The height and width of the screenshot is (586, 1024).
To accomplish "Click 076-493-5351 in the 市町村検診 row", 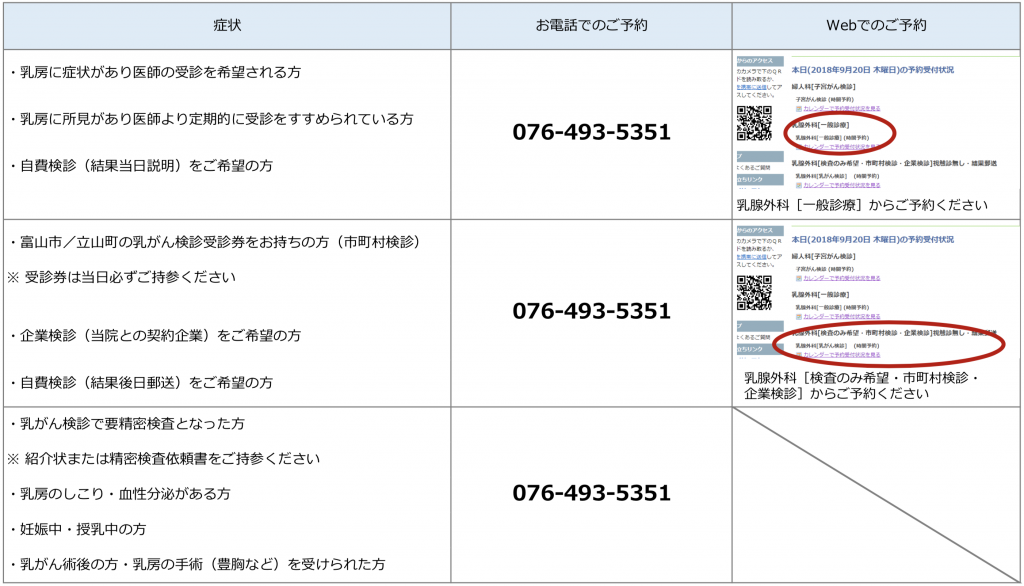I will coord(591,311).
